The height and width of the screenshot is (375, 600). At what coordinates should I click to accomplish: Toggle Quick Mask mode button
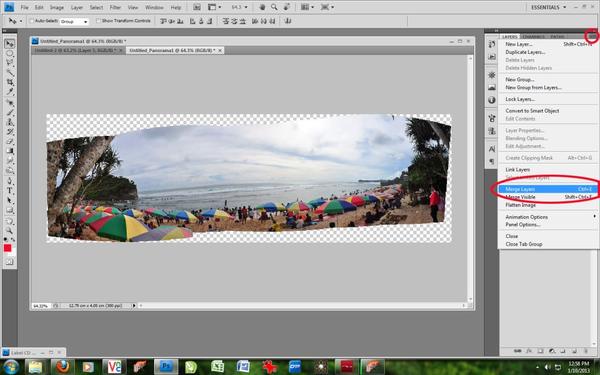[x=10, y=262]
